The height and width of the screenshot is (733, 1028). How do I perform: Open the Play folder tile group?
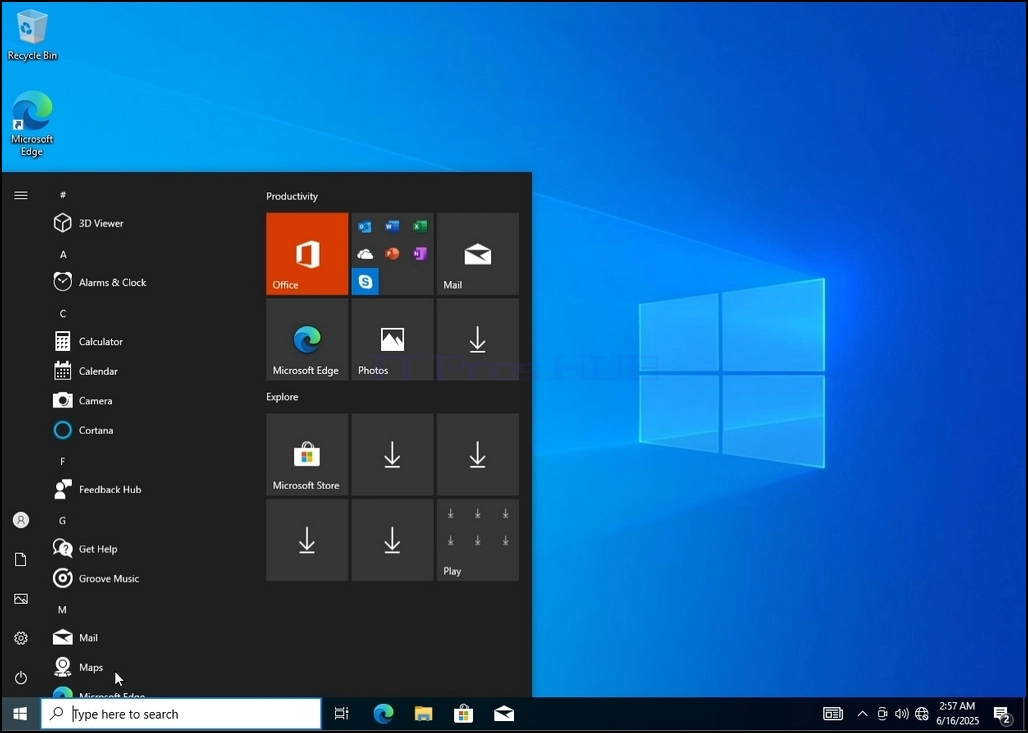coord(477,540)
